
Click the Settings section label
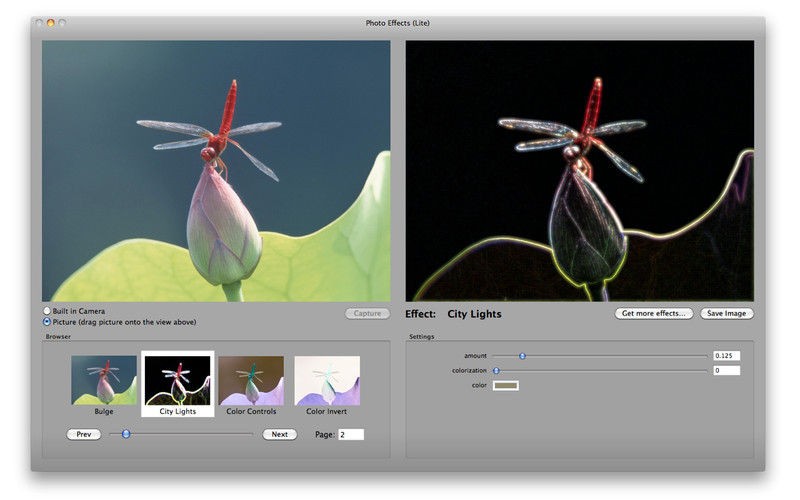click(421, 337)
